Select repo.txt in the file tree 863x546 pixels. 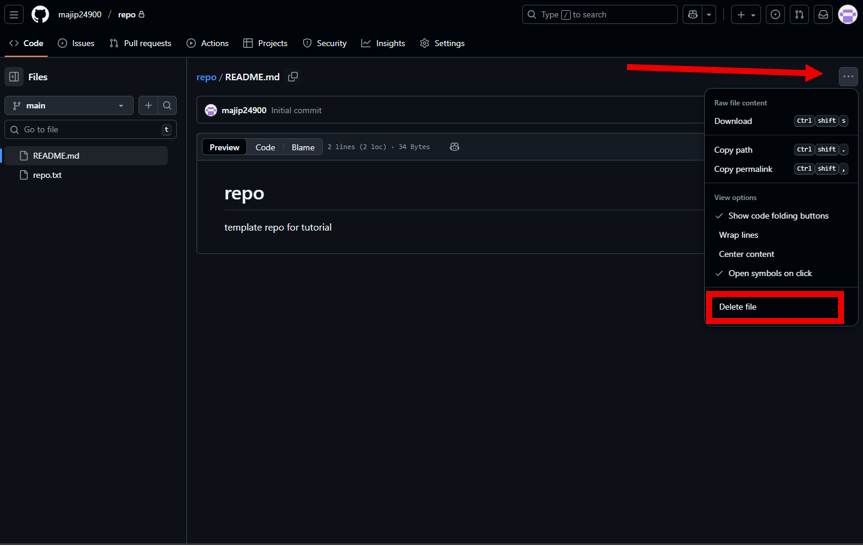(x=85, y=175)
